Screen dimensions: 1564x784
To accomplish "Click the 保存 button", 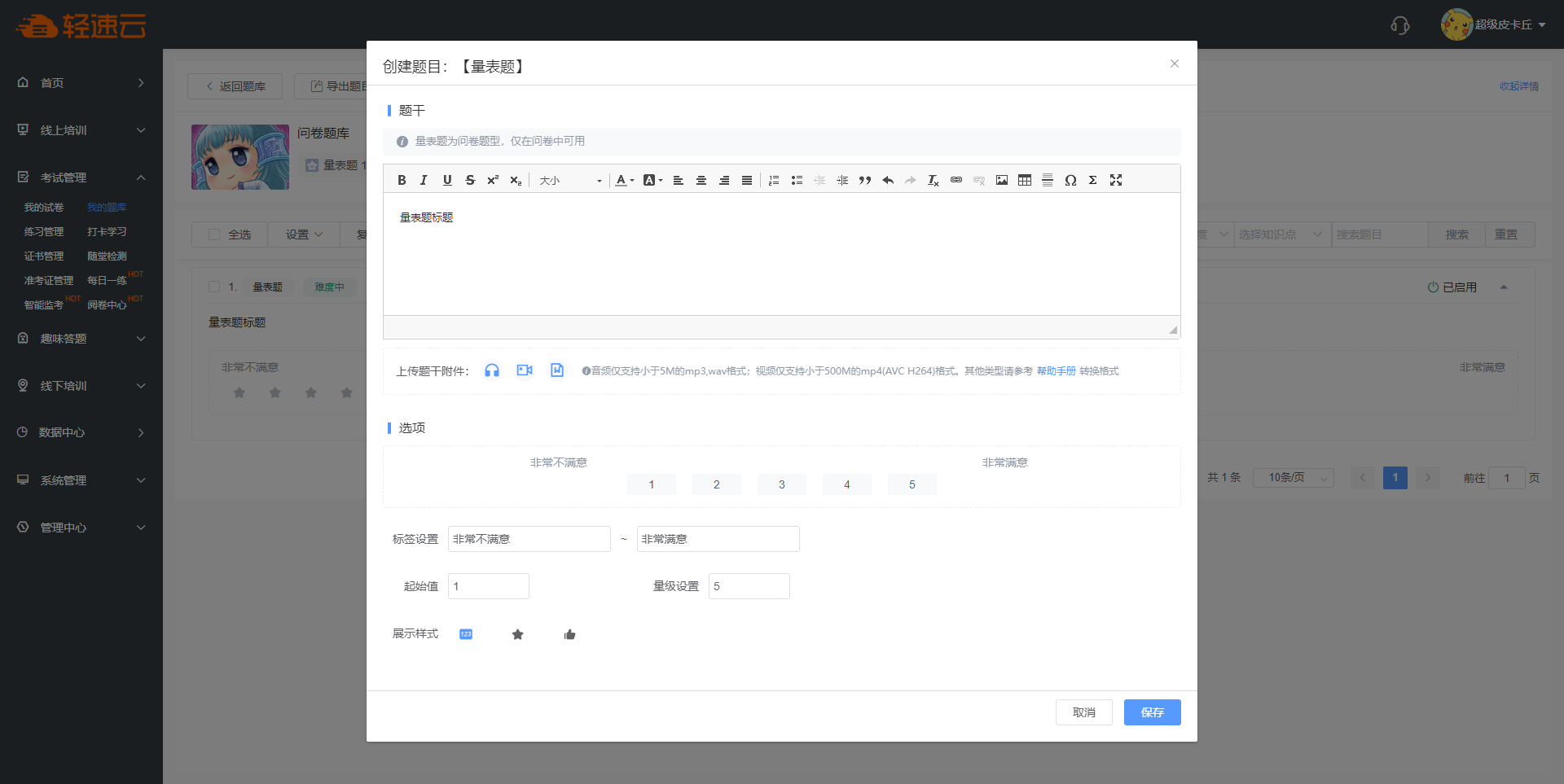I will (1152, 712).
